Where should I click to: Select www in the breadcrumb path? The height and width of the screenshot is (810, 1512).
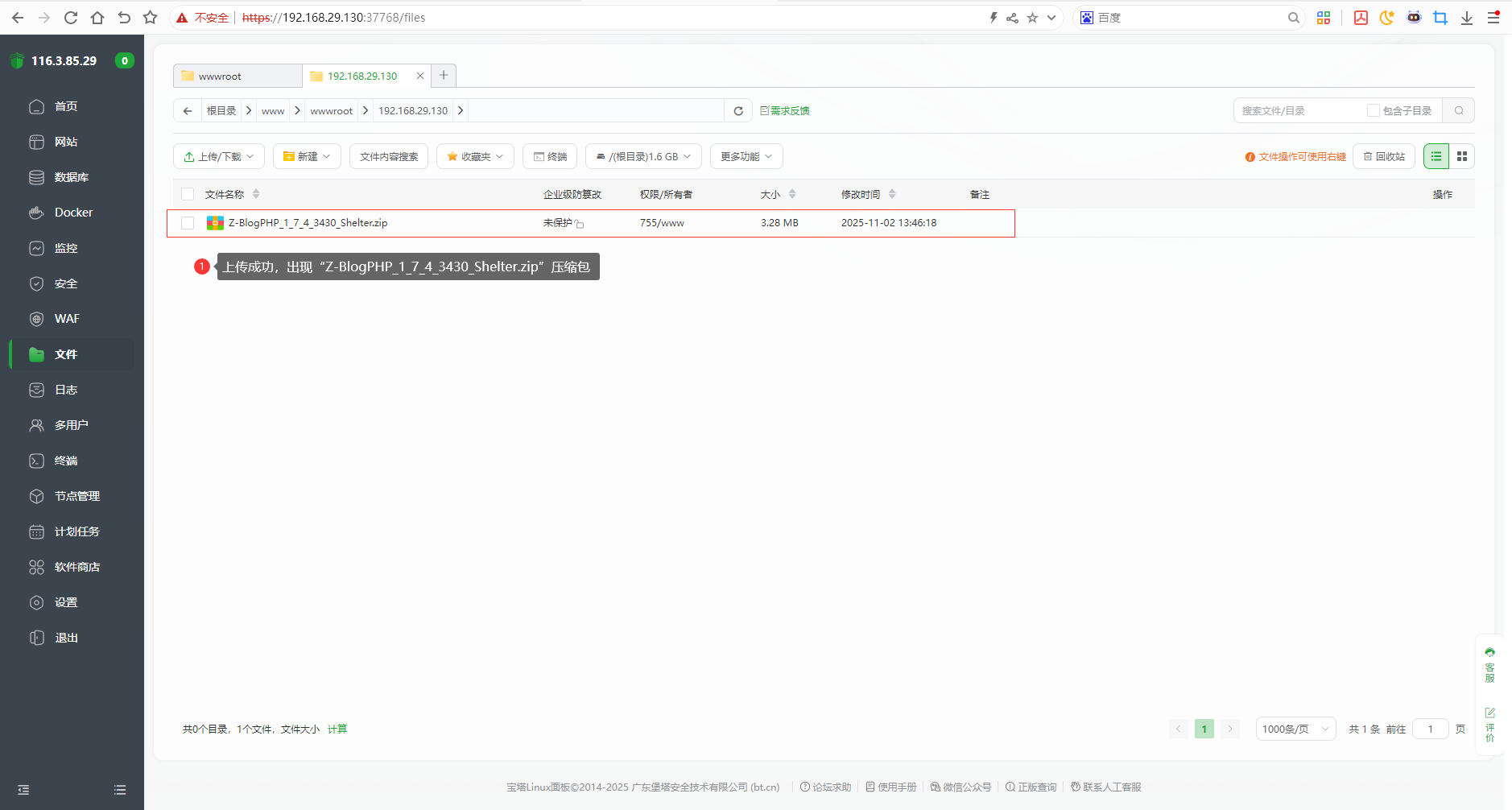point(273,110)
